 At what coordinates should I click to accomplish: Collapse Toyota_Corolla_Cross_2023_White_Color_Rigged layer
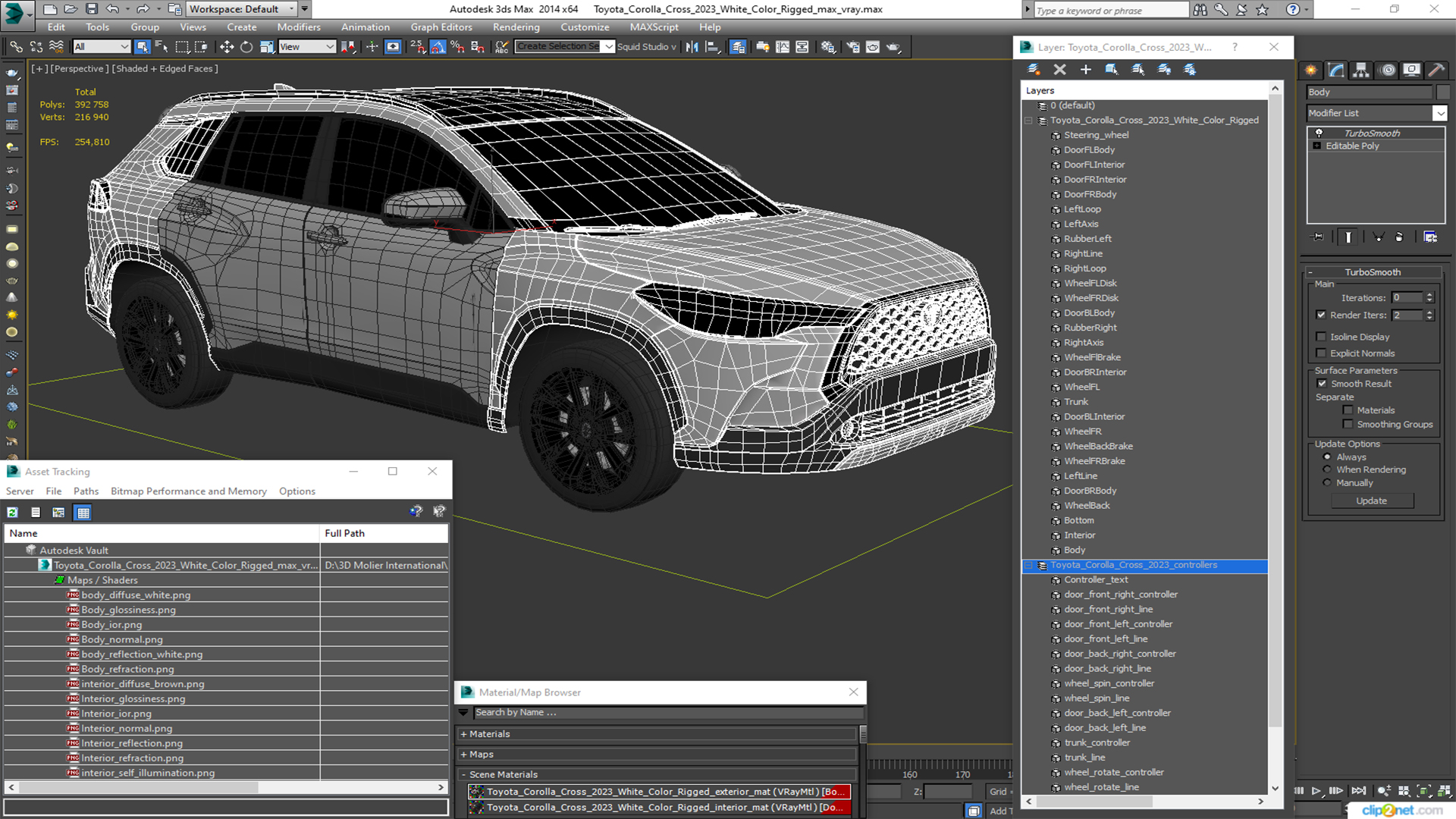(x=1029, y=121)
